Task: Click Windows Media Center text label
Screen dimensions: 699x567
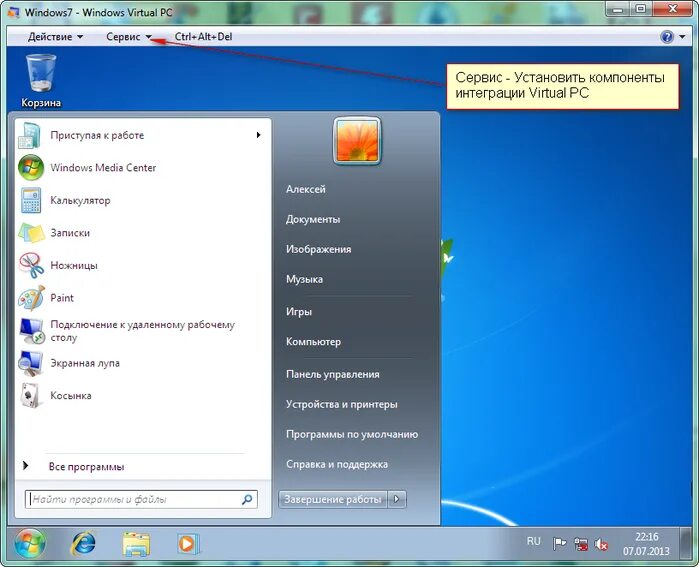Action: click(x=103, y=168)
